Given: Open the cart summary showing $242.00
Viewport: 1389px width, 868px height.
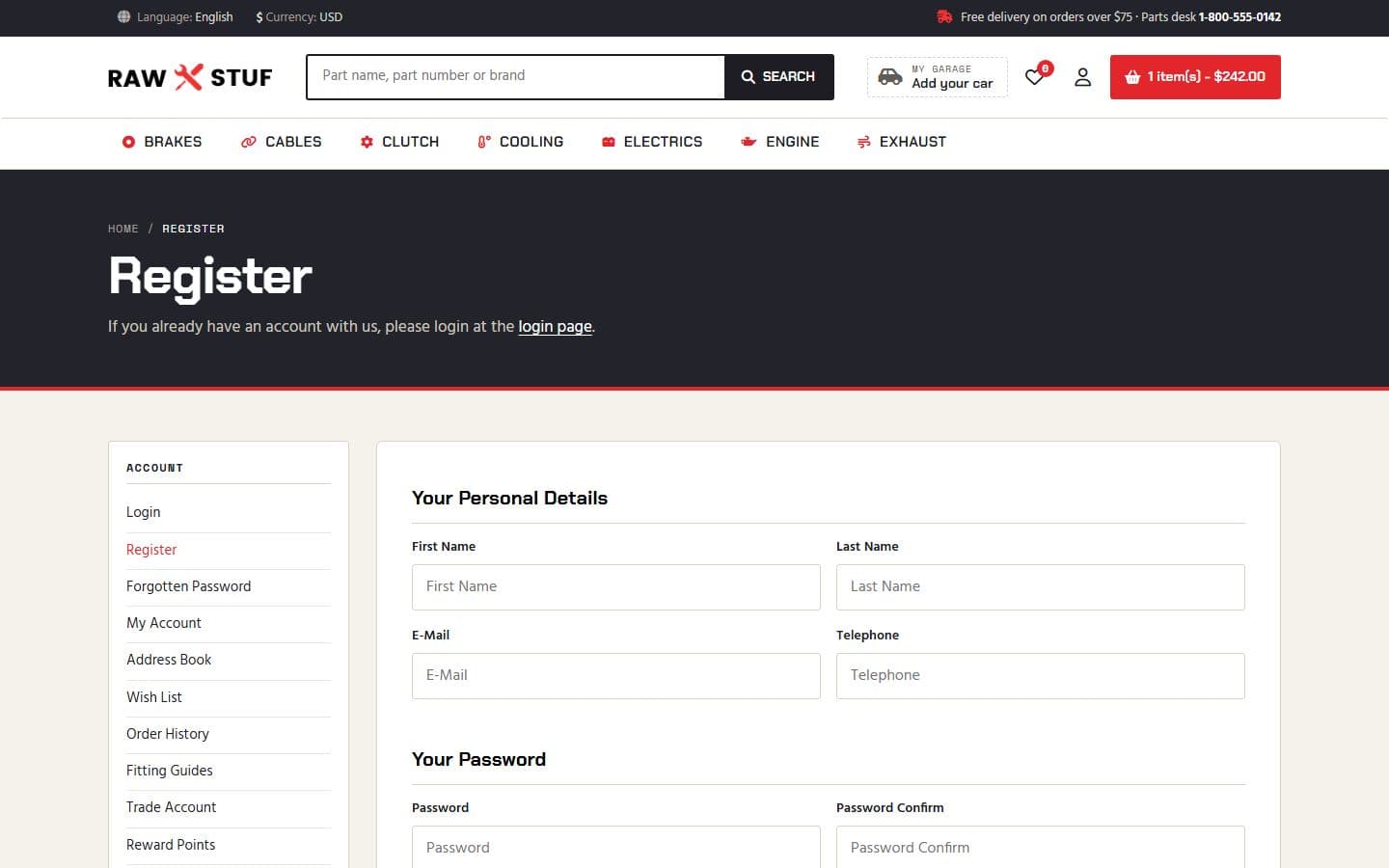Looking at the screenshot, I should click(x=1195, y=77).
